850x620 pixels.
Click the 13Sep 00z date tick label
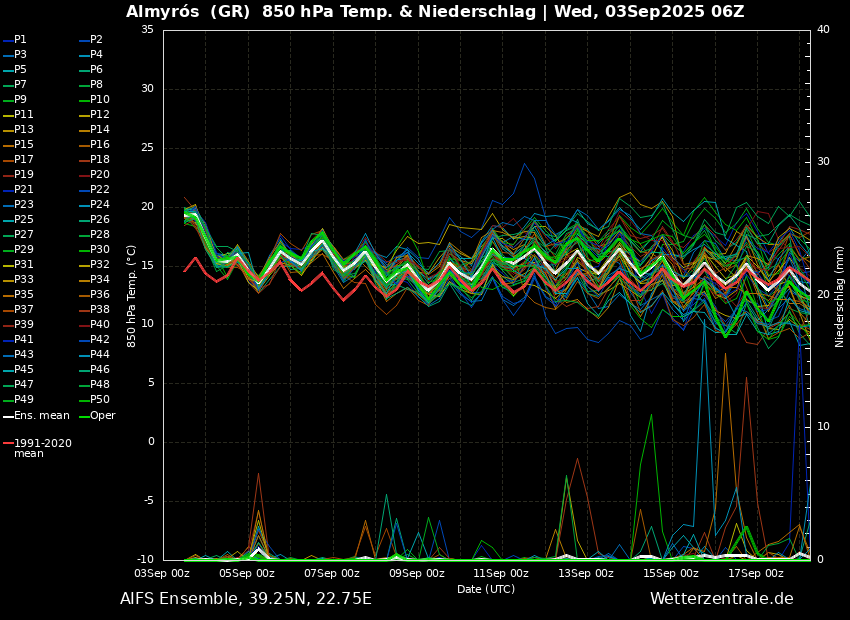click(x=586, y=573)
